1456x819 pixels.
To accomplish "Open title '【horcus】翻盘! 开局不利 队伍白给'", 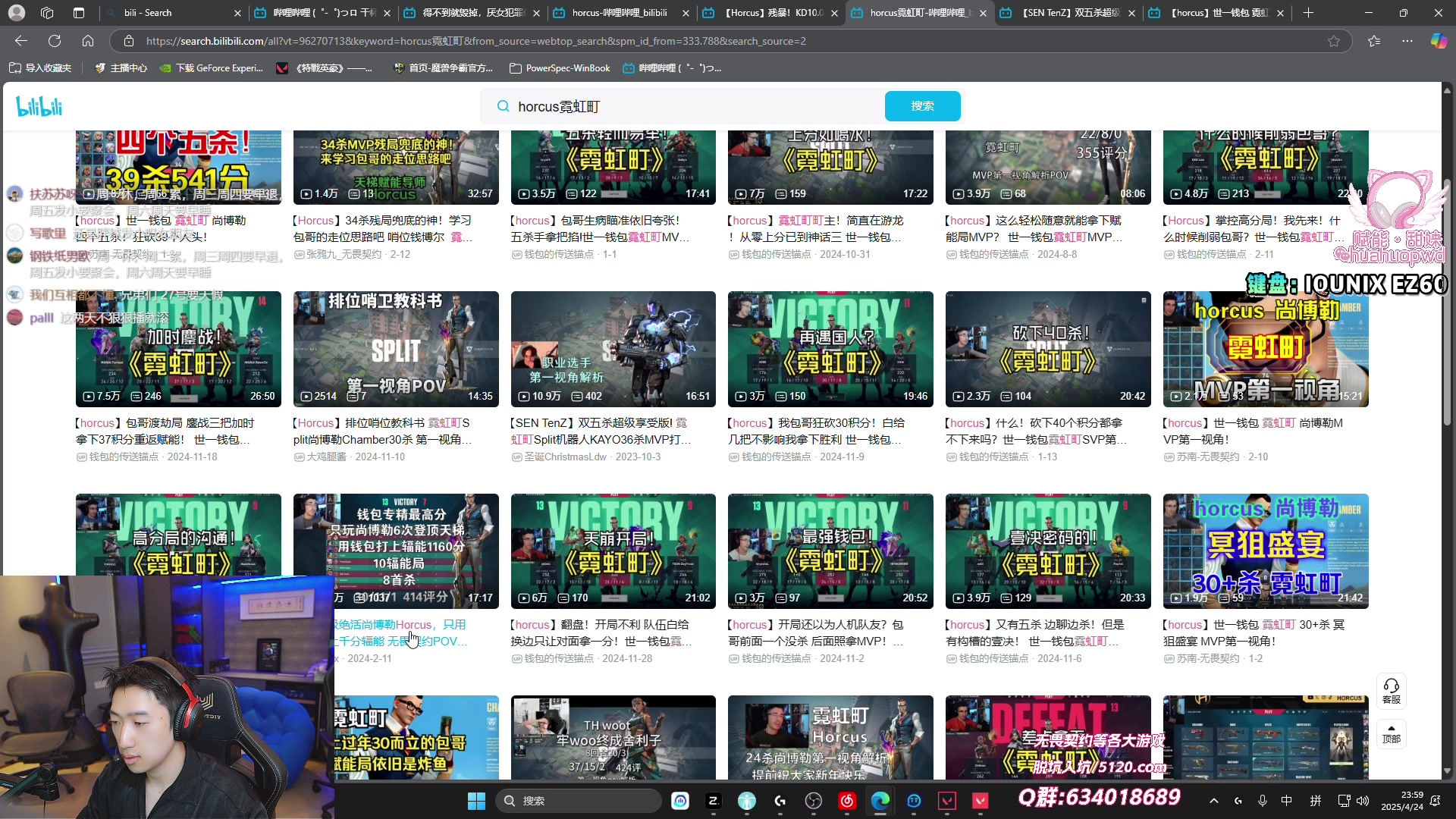I will 601,633.
